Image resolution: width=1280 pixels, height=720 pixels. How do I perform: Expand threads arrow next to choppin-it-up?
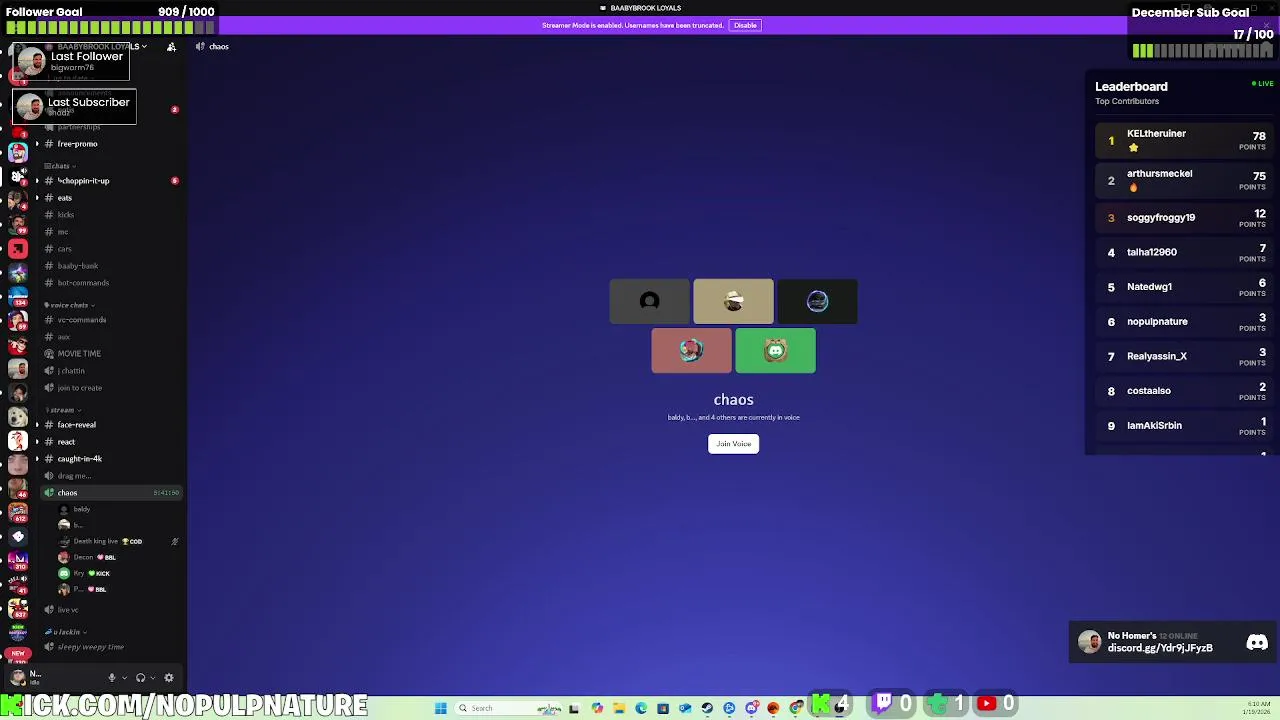tap(37, 181)
